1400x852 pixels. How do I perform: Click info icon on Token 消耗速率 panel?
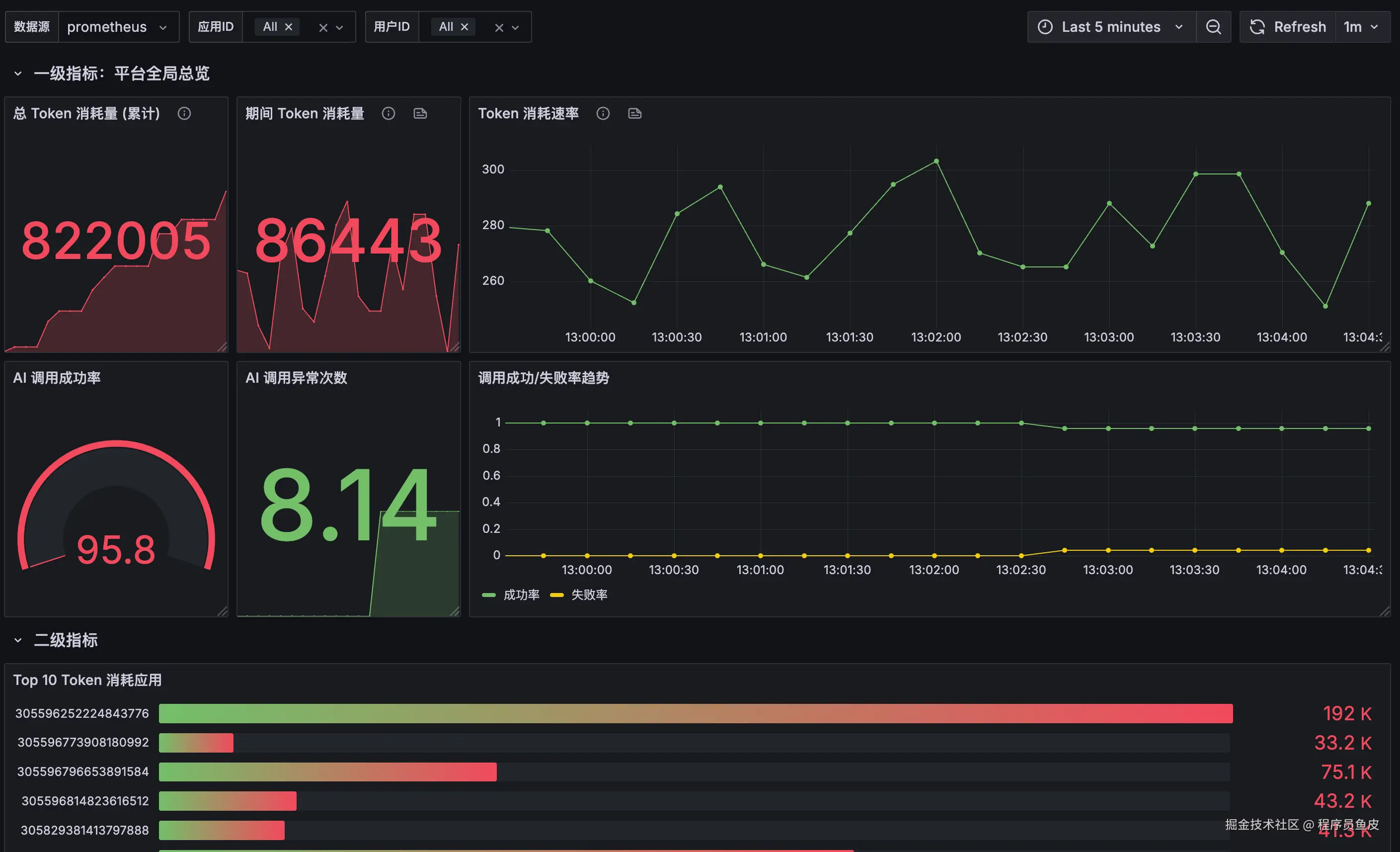click(603, 114)
